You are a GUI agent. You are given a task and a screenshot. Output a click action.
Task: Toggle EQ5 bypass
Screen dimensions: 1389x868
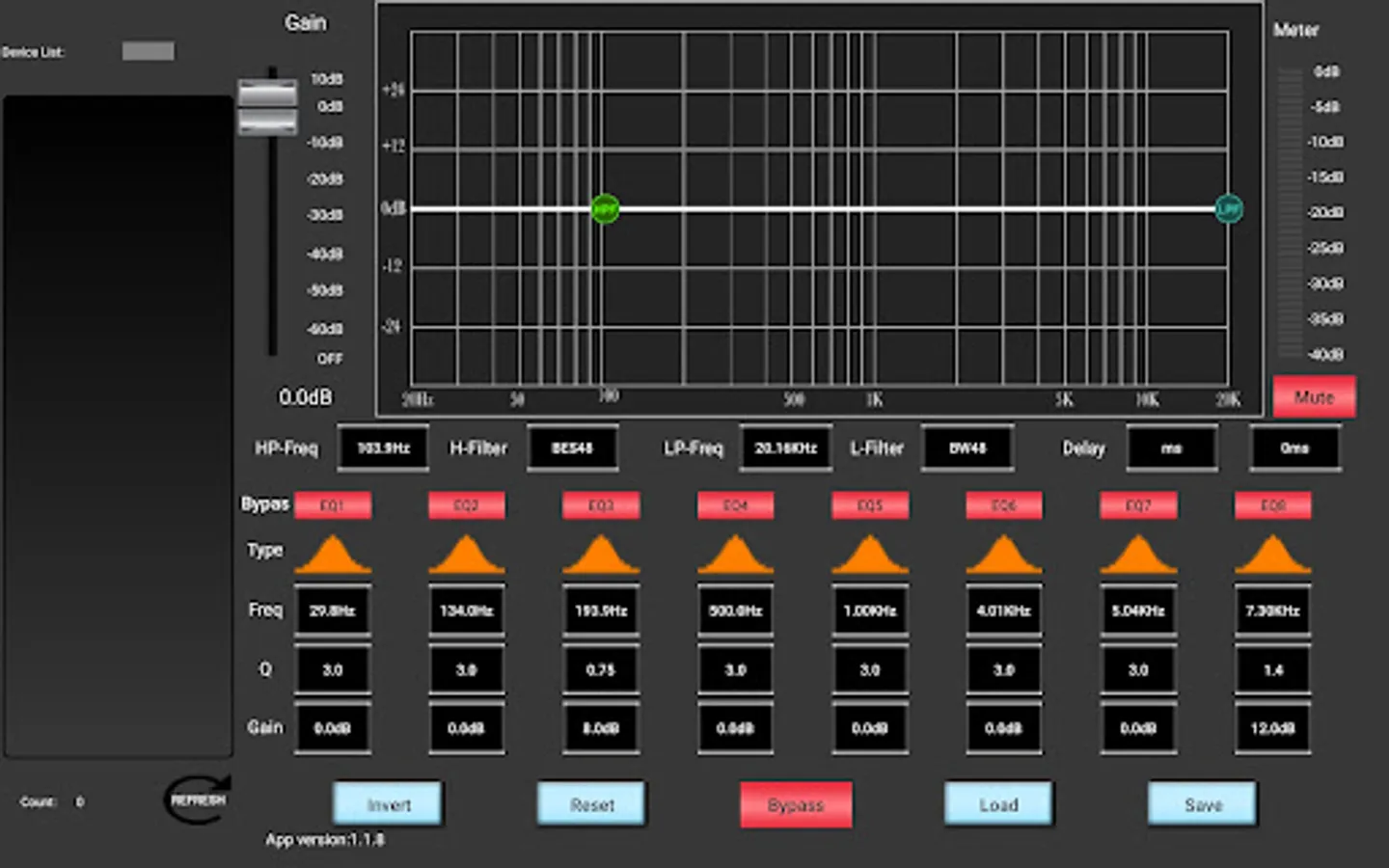(x=869, y=505)
